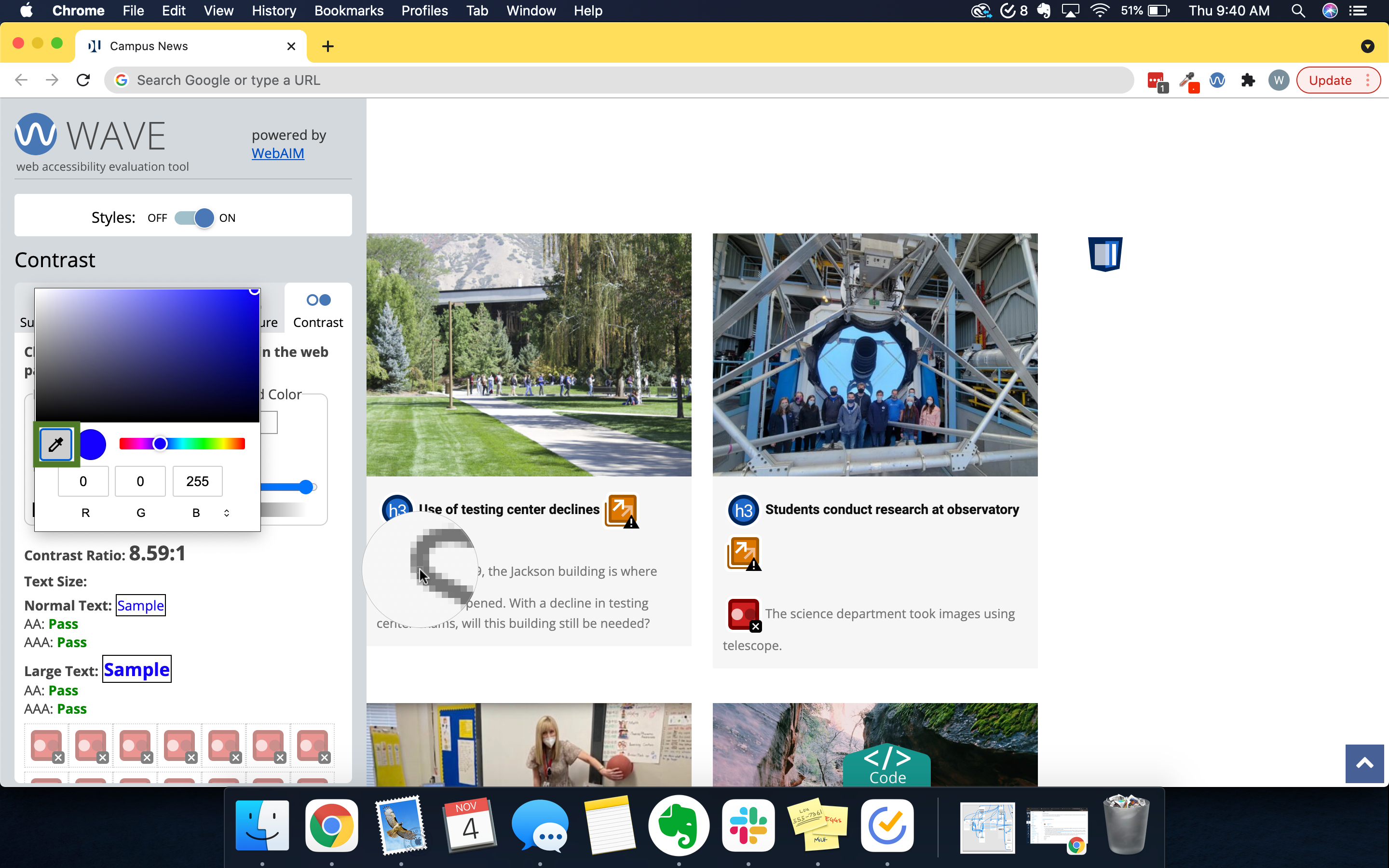Click the Update button in Chrome
The height and width of the screenshot is (868, 1389).
point(1329,81)
